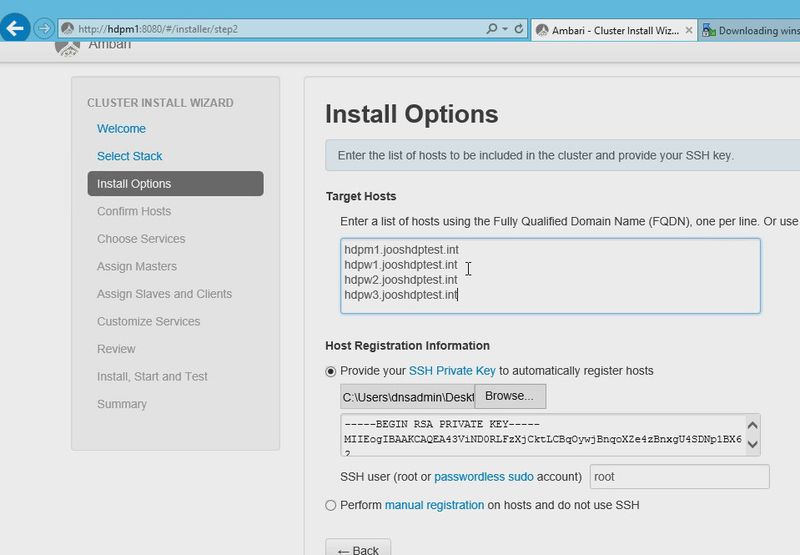This screenshot has height=555, width=800.
Task: Click the browser Back arrow button
Action: pyautogui.click(x=14, y=29)
